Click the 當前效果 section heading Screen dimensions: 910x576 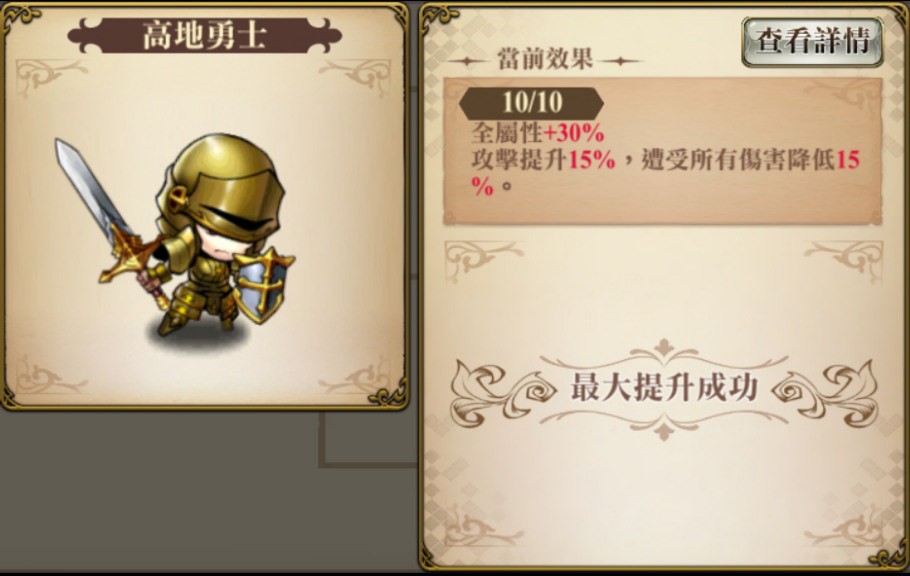pos(546,60)
